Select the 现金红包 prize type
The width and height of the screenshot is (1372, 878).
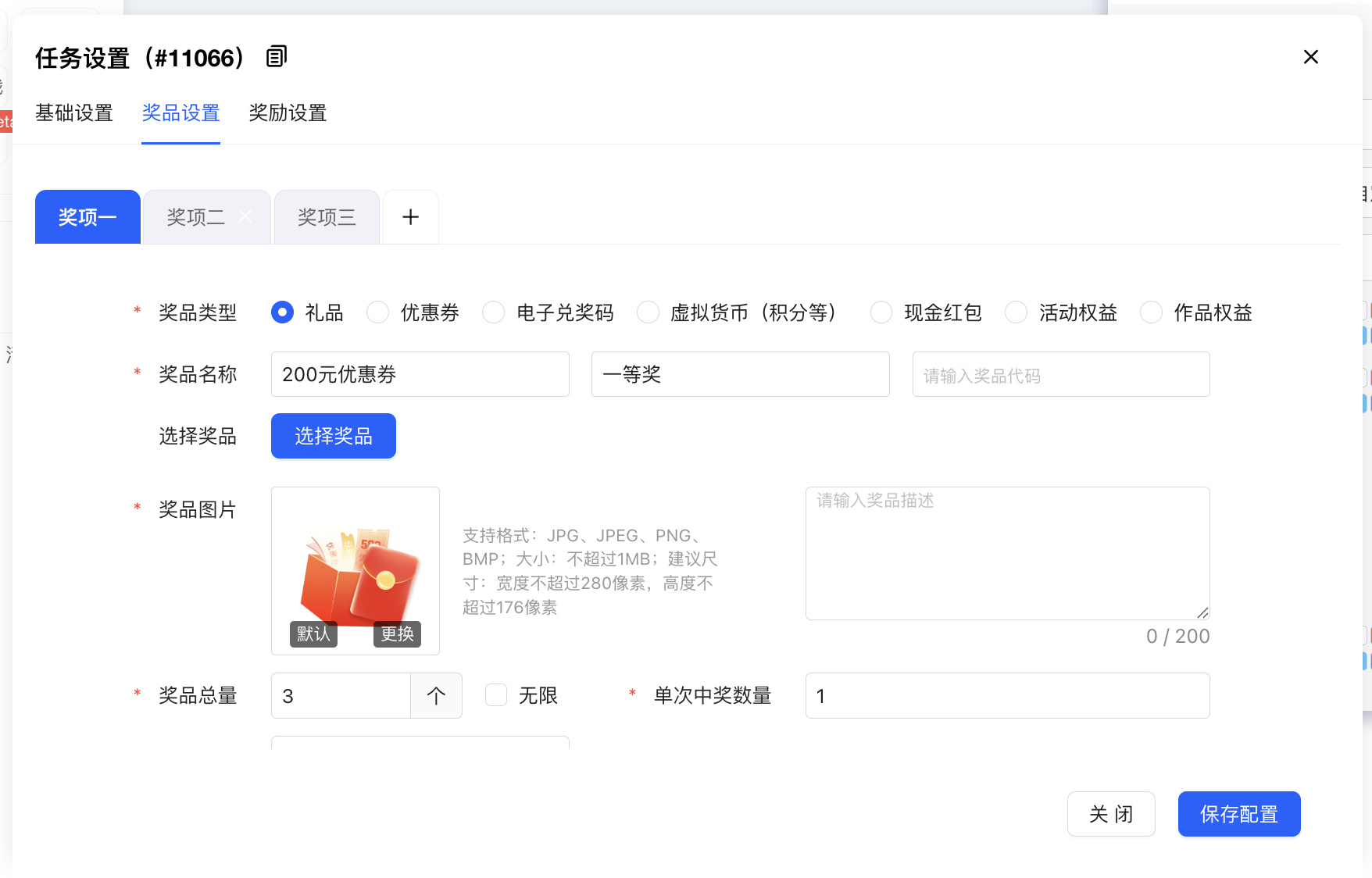[881, 312]
